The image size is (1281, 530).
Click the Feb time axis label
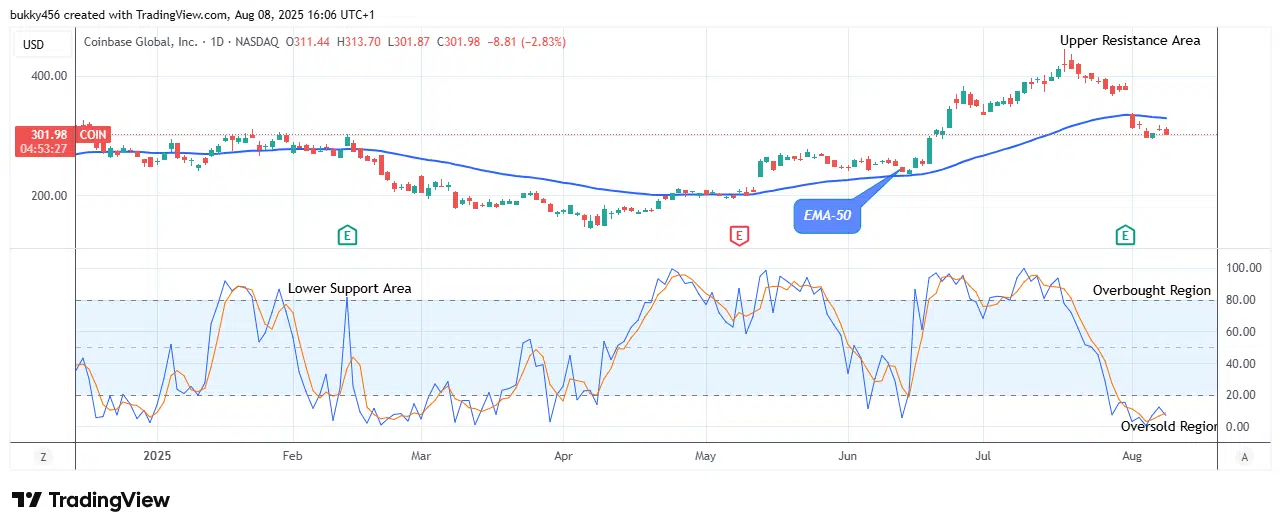pos(292,456)
